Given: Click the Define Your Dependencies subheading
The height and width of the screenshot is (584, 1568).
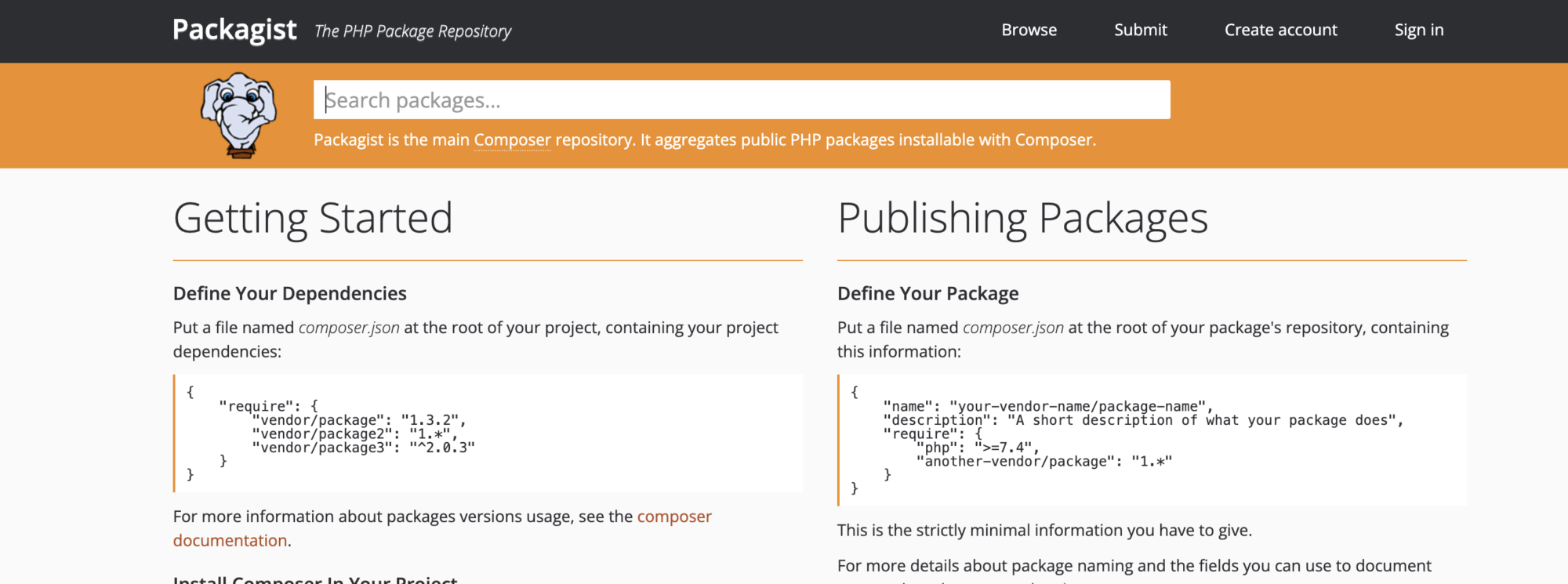Looking at the screenshot, I should point(290,293).
